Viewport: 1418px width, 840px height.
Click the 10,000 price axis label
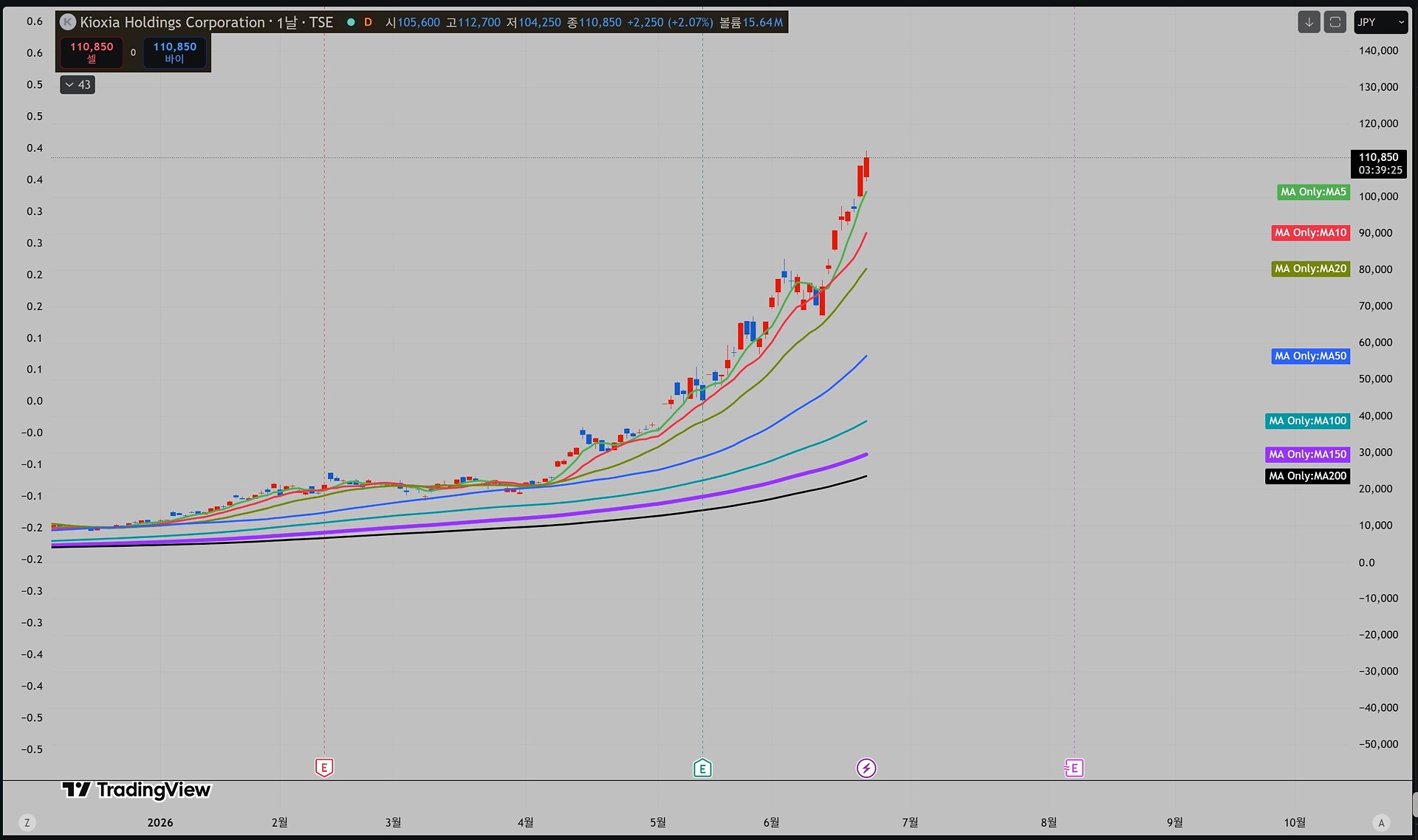click(x=1375, y=526)
